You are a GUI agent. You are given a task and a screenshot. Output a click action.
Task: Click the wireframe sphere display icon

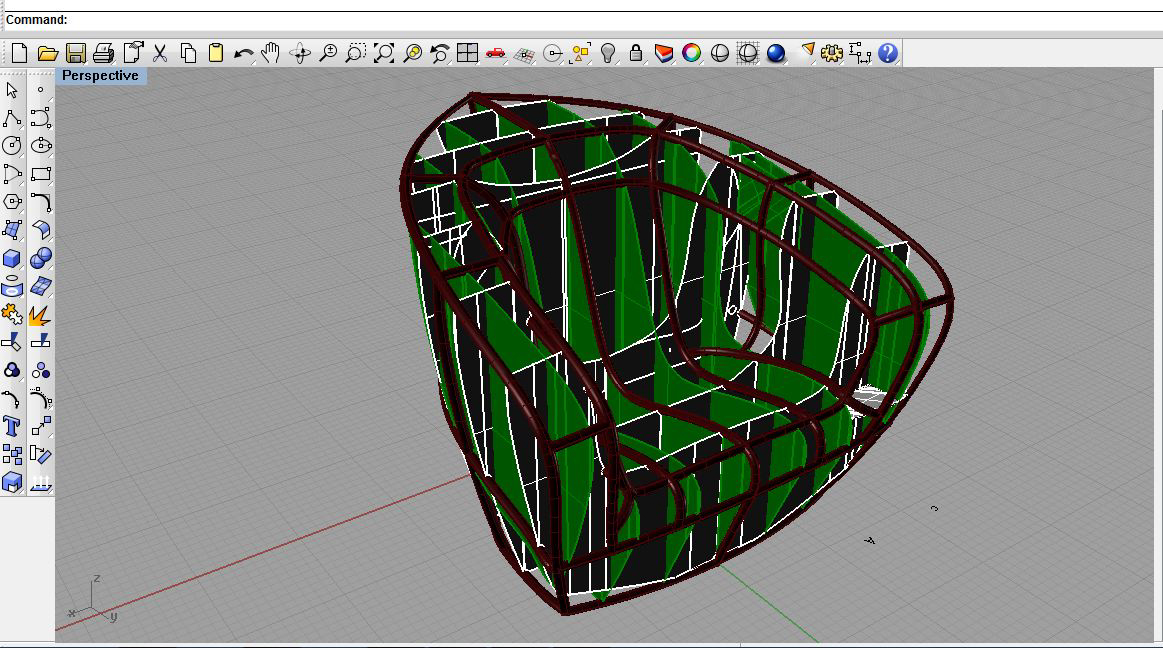click(748, 53)
